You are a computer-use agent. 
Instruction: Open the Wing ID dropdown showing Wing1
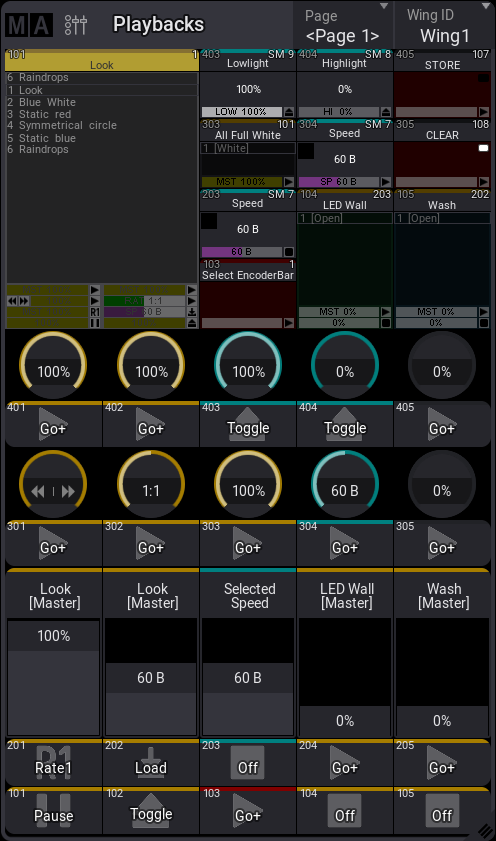[x=443, y=25]
